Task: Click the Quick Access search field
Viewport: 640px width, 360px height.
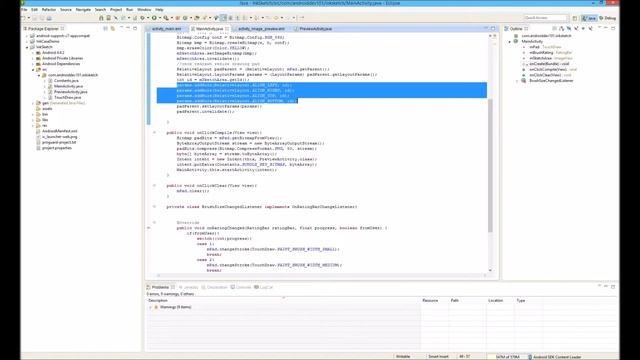Action: (x=546, y=18)
